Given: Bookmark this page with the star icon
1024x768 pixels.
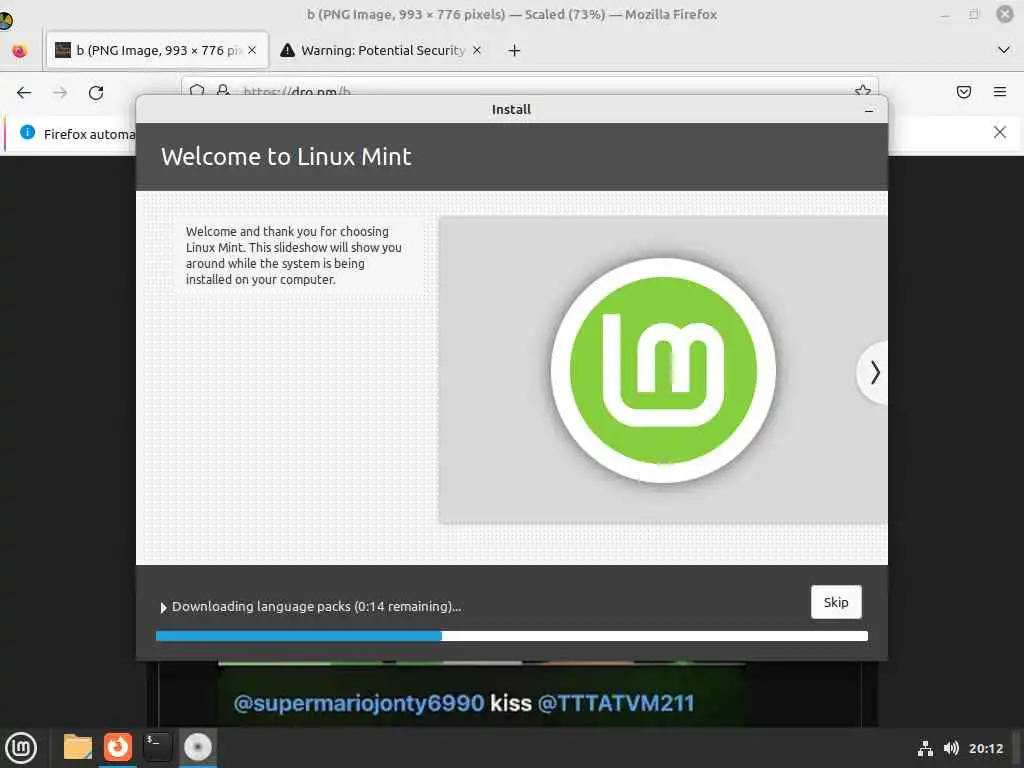Looking at the screenshot, I should click(x=863, y=90).
